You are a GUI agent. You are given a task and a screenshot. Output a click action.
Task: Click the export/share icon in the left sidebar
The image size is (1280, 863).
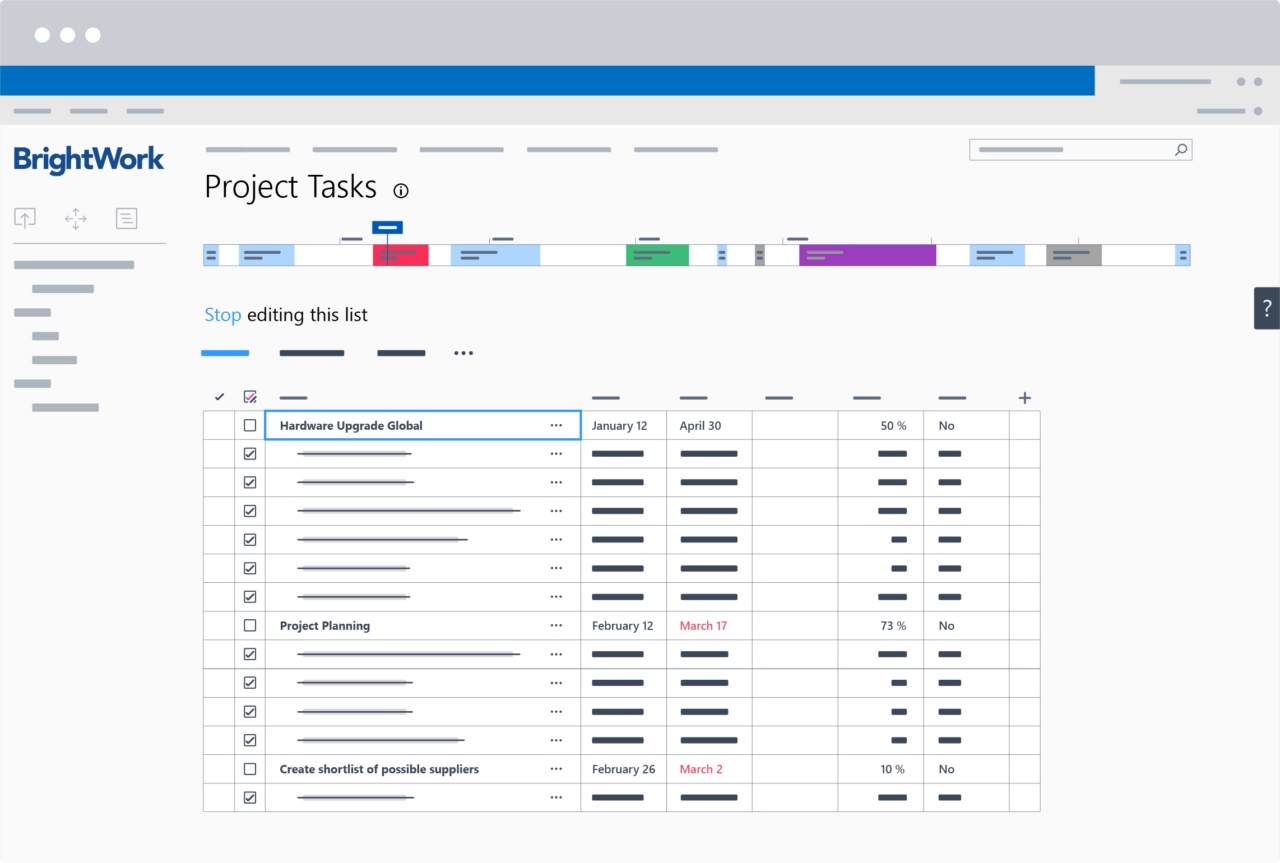pyautogui.click(x=24, y=218)
